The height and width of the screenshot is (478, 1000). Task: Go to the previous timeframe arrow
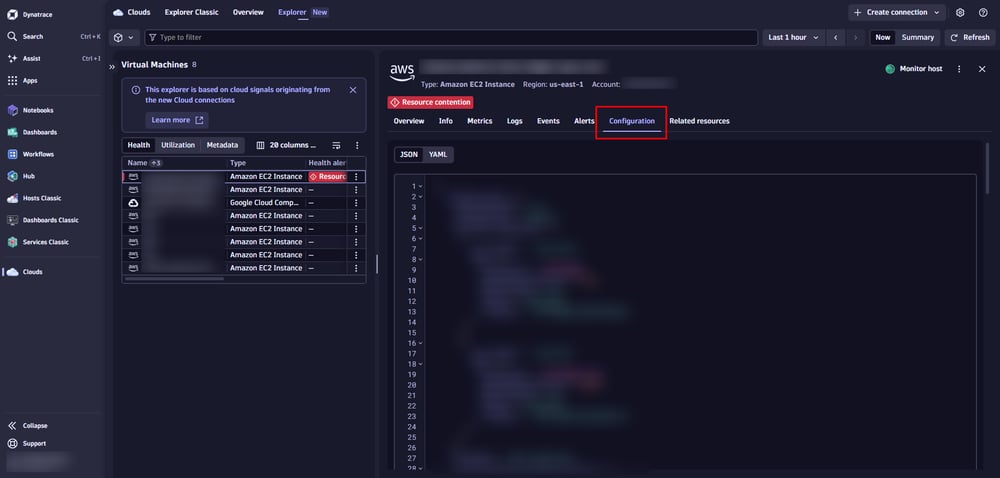click(x=835, y=38)
